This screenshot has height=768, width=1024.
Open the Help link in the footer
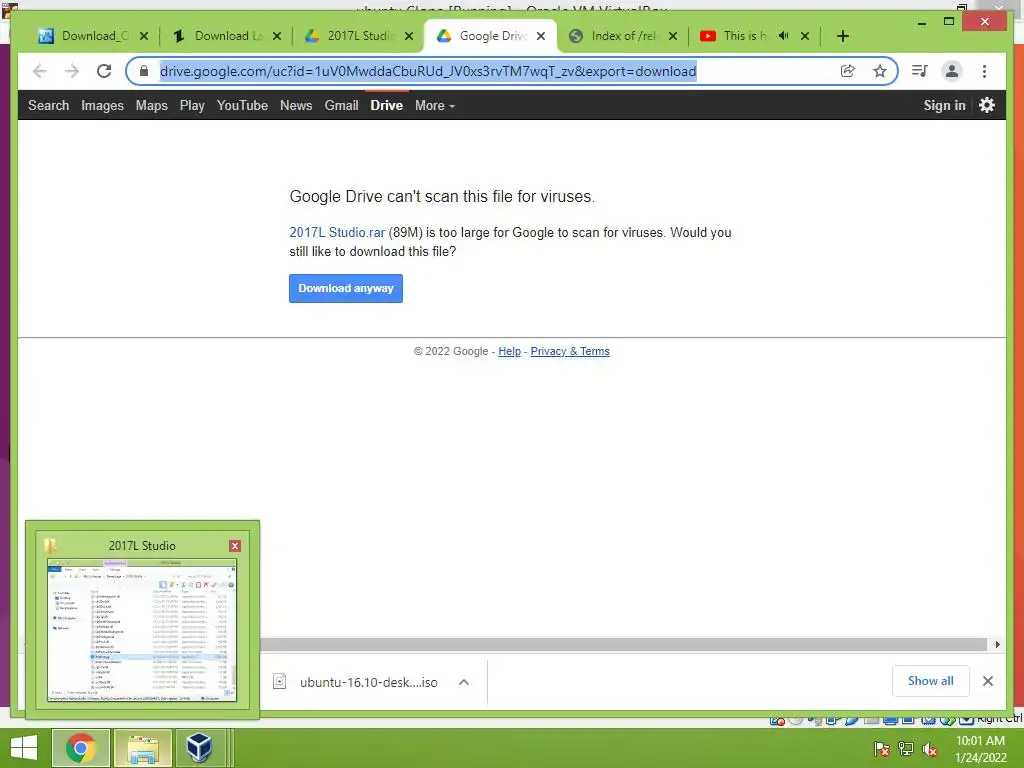coord(509,351)
